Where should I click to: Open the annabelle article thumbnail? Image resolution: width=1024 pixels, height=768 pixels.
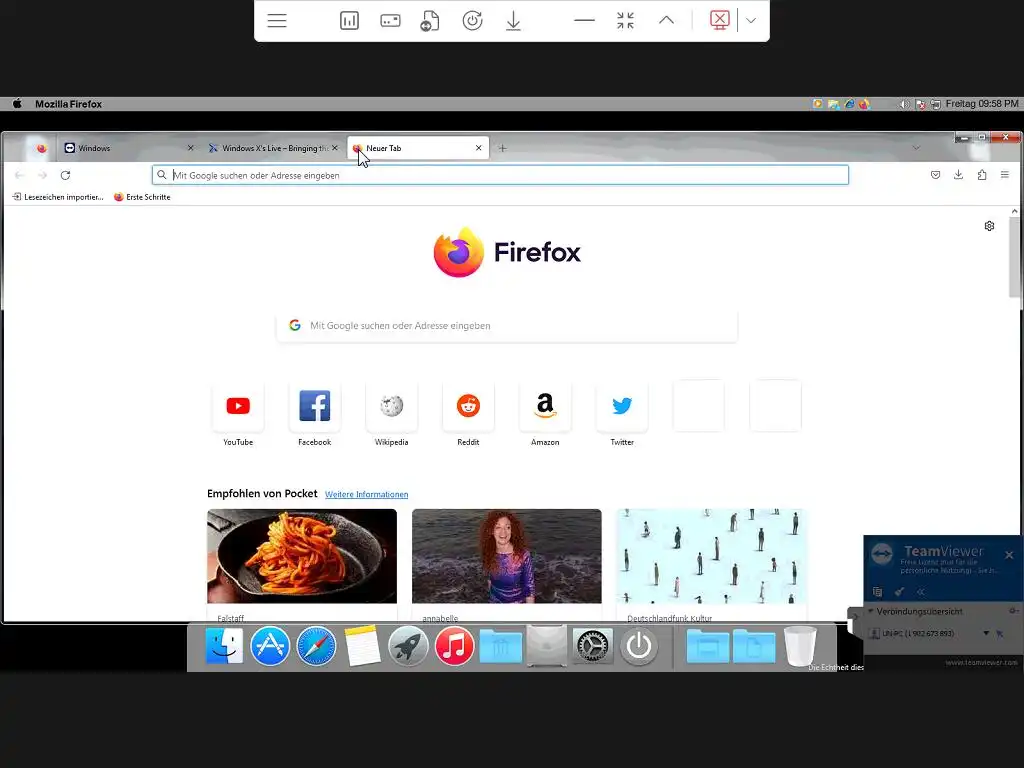(x=507, y=556)
